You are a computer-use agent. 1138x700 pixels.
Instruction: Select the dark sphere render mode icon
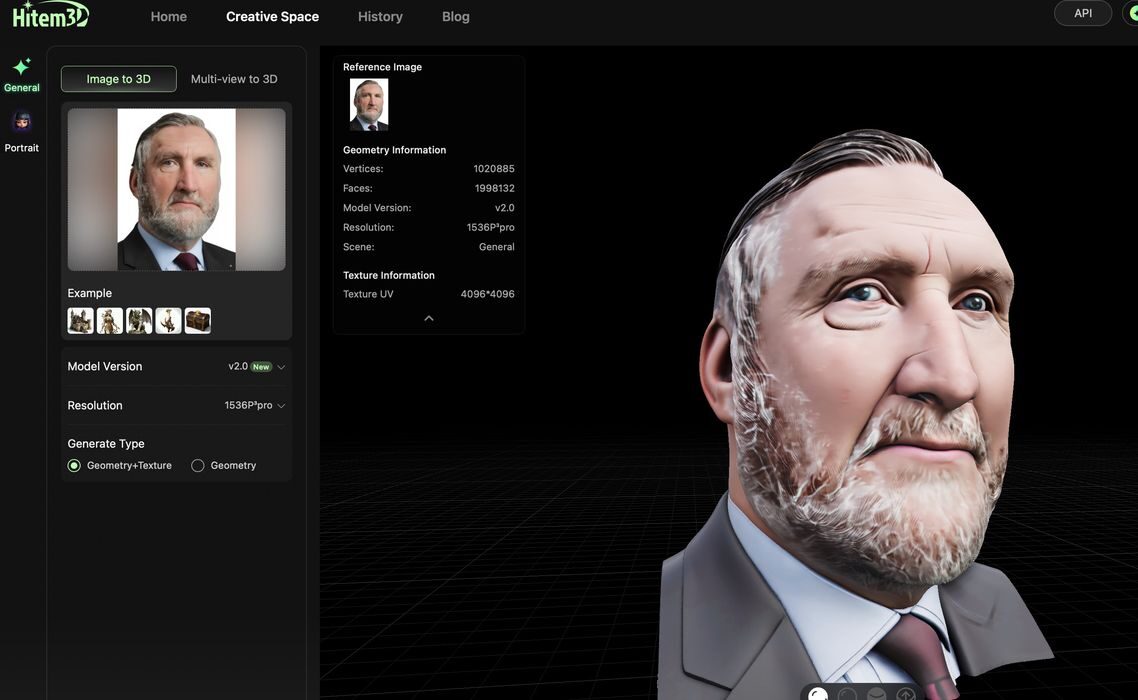click(x=847, y=694)
